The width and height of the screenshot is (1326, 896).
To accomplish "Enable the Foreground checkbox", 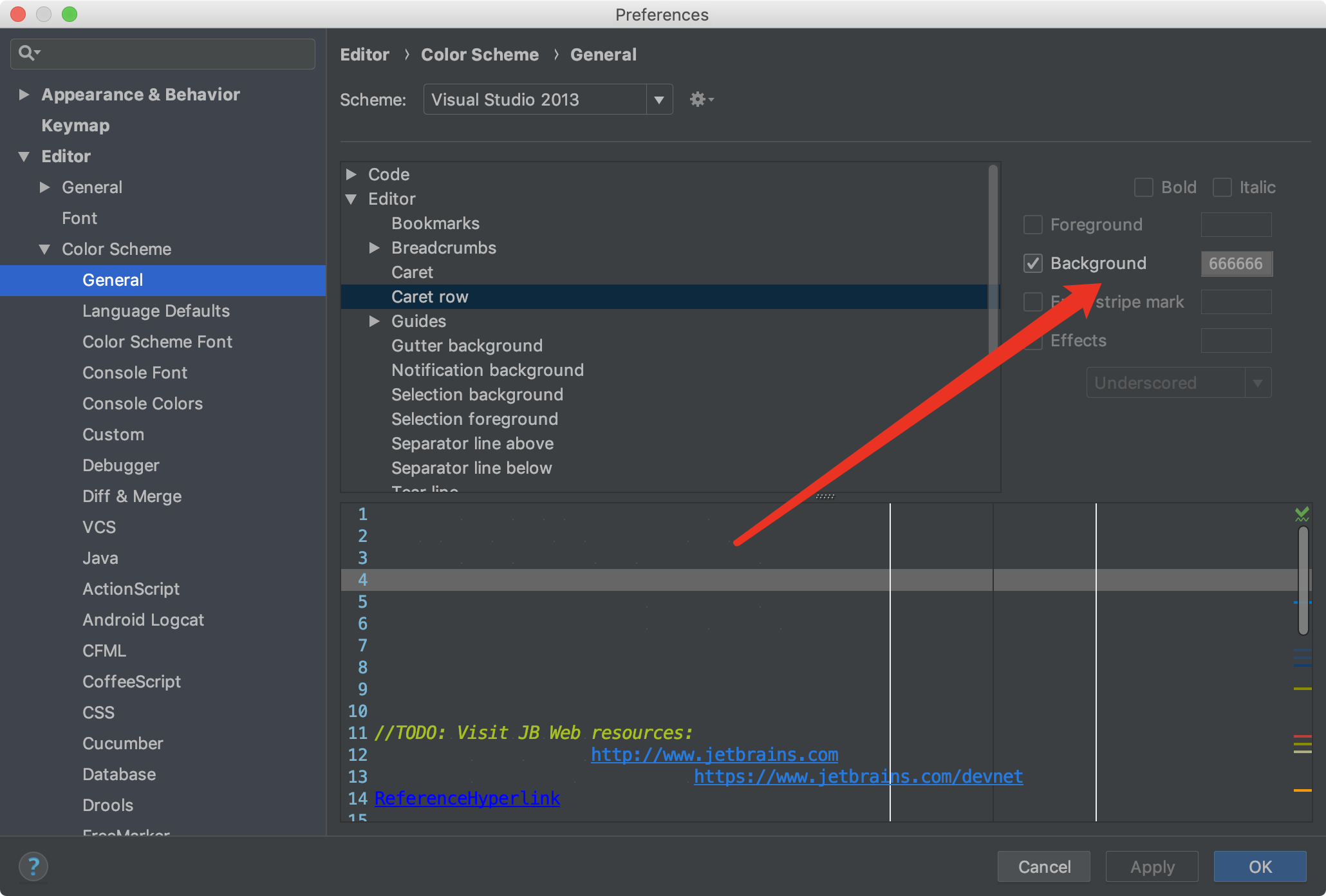I will (x=1033, y=225).
